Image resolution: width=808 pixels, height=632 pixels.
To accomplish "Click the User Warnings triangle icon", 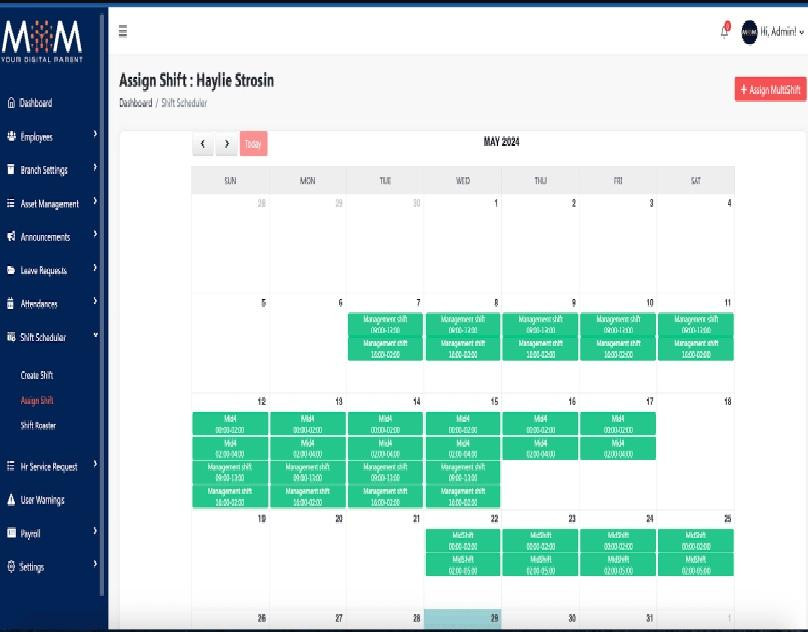I will click(11, 500).
